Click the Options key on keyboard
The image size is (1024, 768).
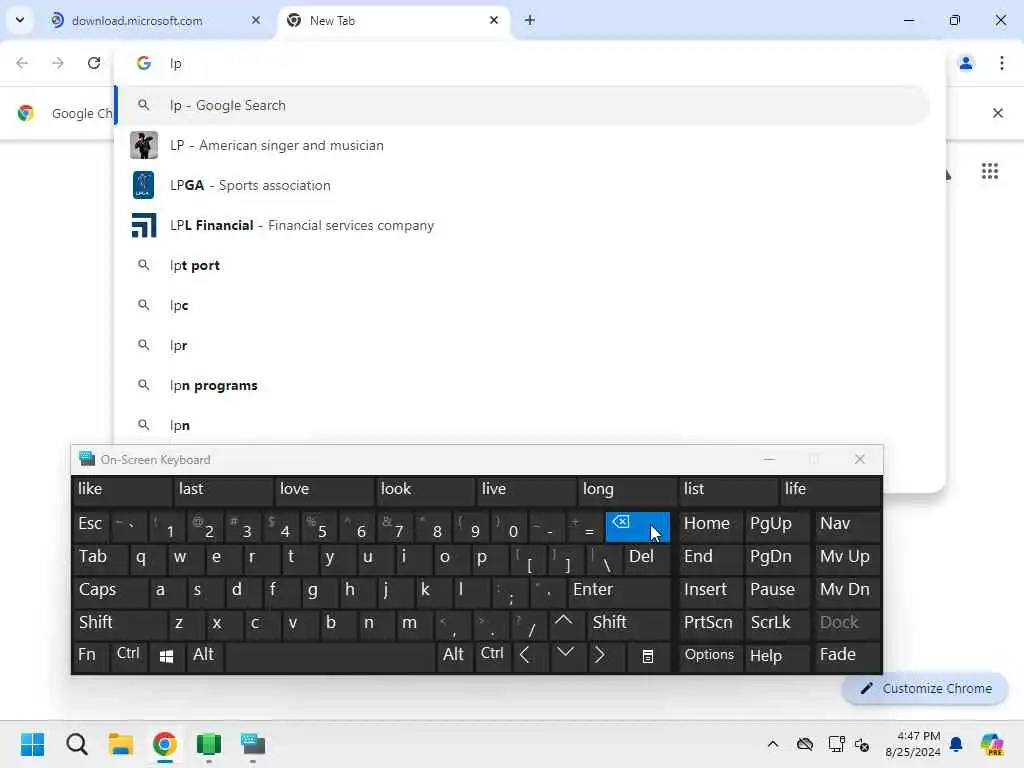click(x=710, y=656)
